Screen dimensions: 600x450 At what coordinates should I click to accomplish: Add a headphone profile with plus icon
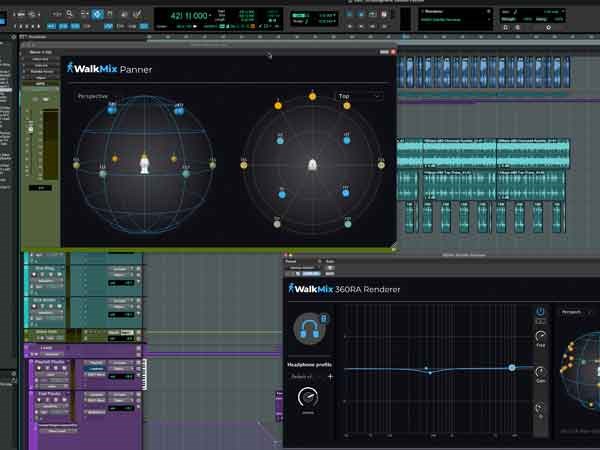[331, 376]
